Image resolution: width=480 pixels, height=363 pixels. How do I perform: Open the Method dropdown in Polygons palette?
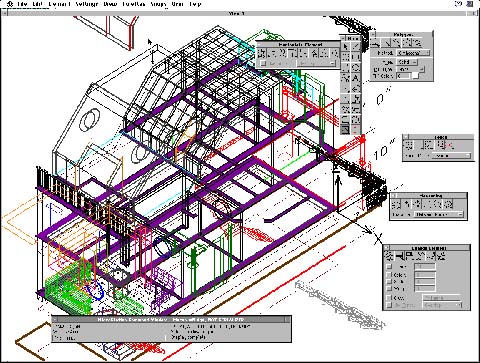(413, 53)
